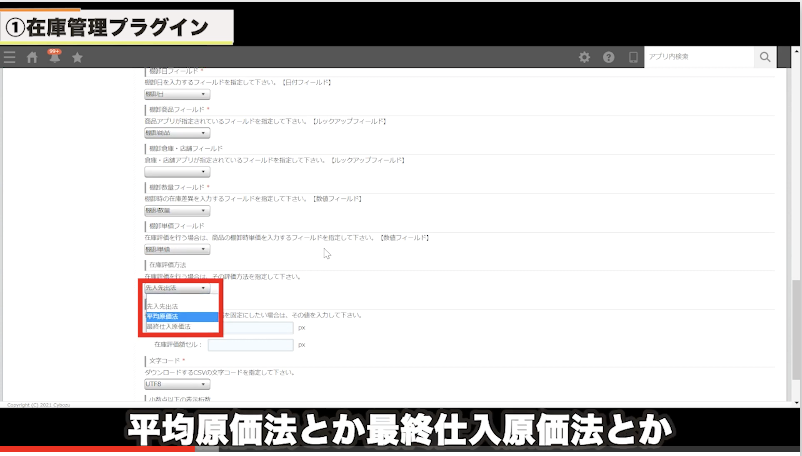
Task: Open the settings gear icon
Action: (x=585, y=58)
